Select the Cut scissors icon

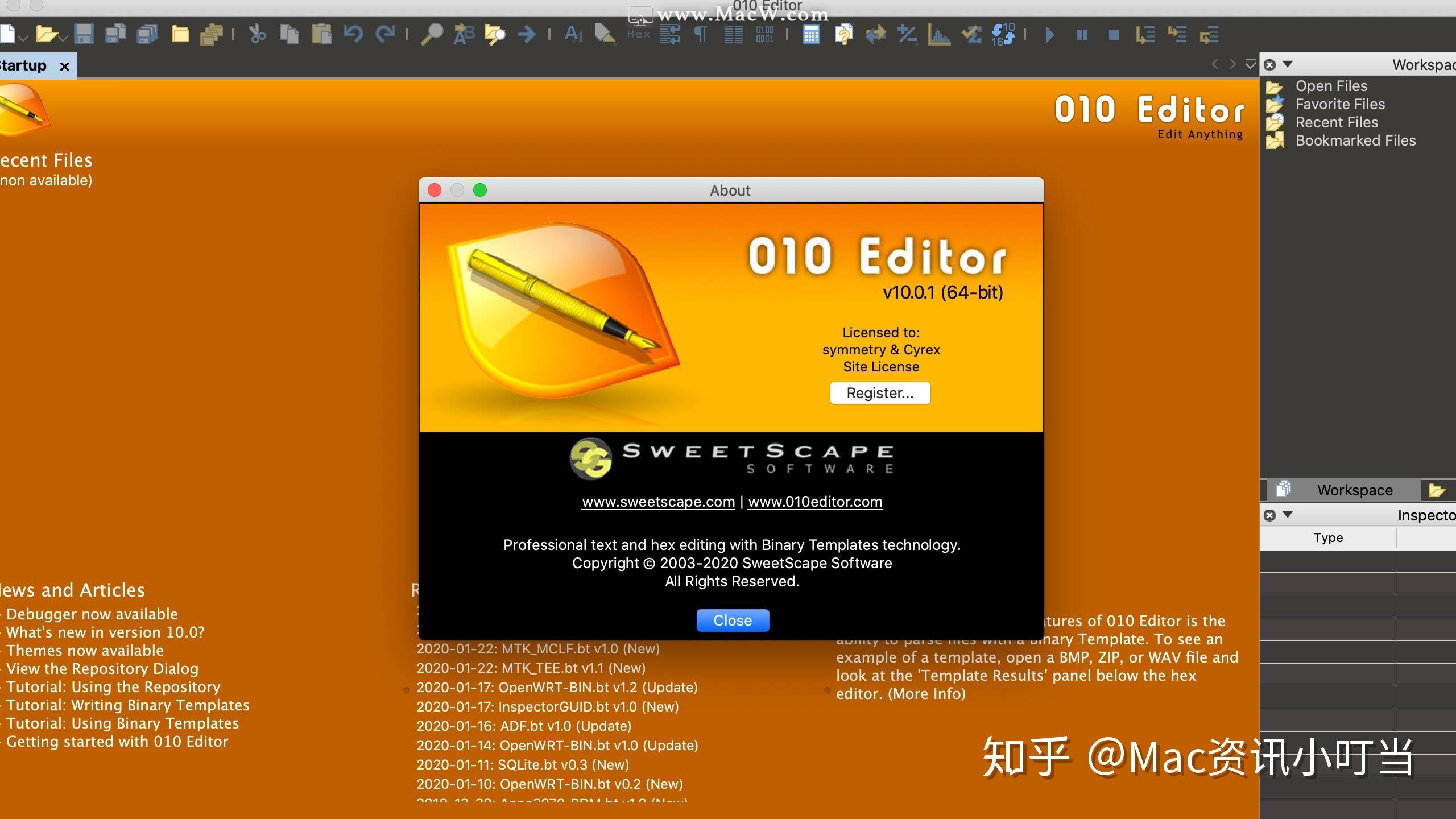pos(257,34)
